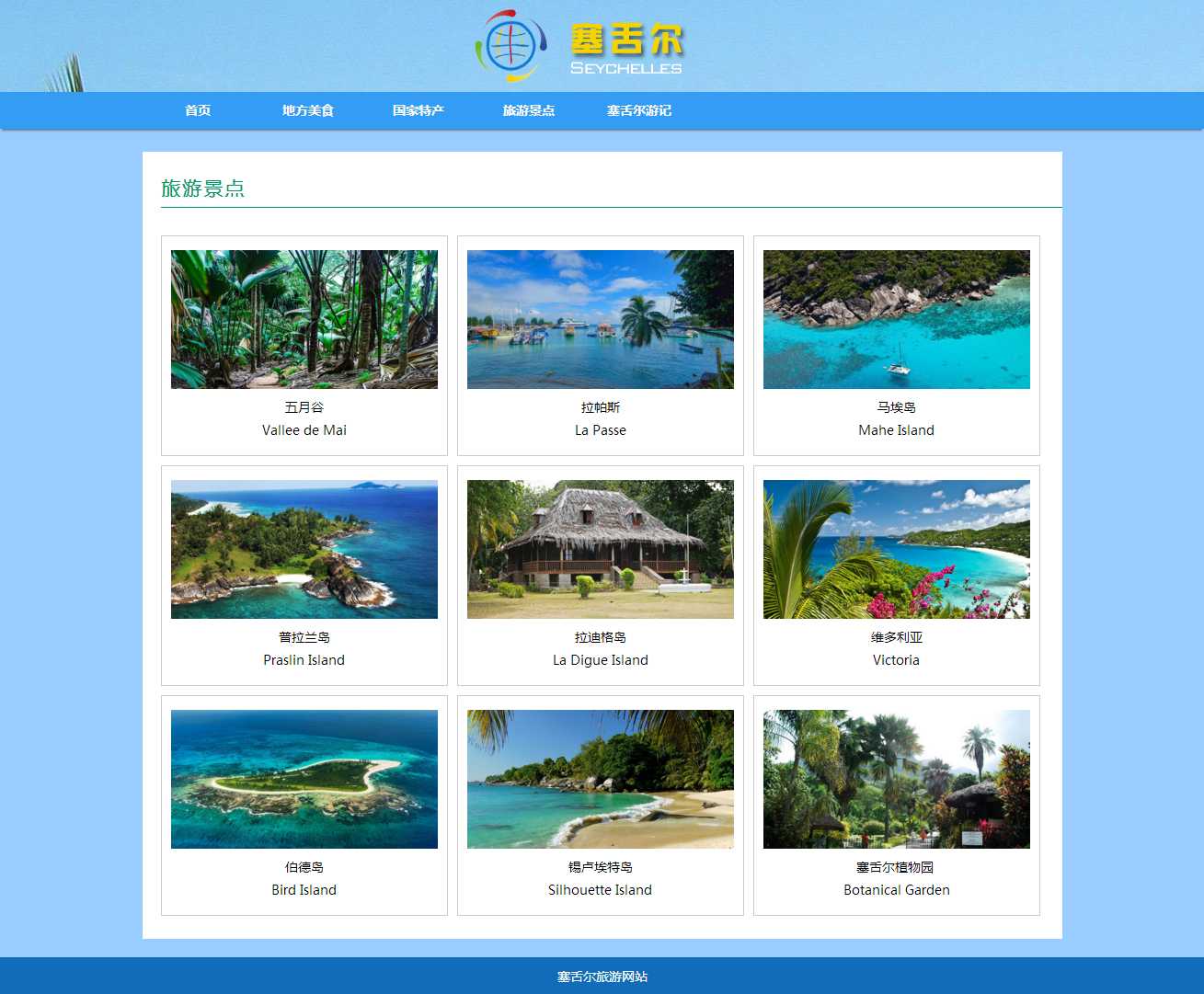This screenshot has height=994, width=1204.
Task: Open the Victoria beach photo
Action: pyautogui.click(x=897, y=549)
